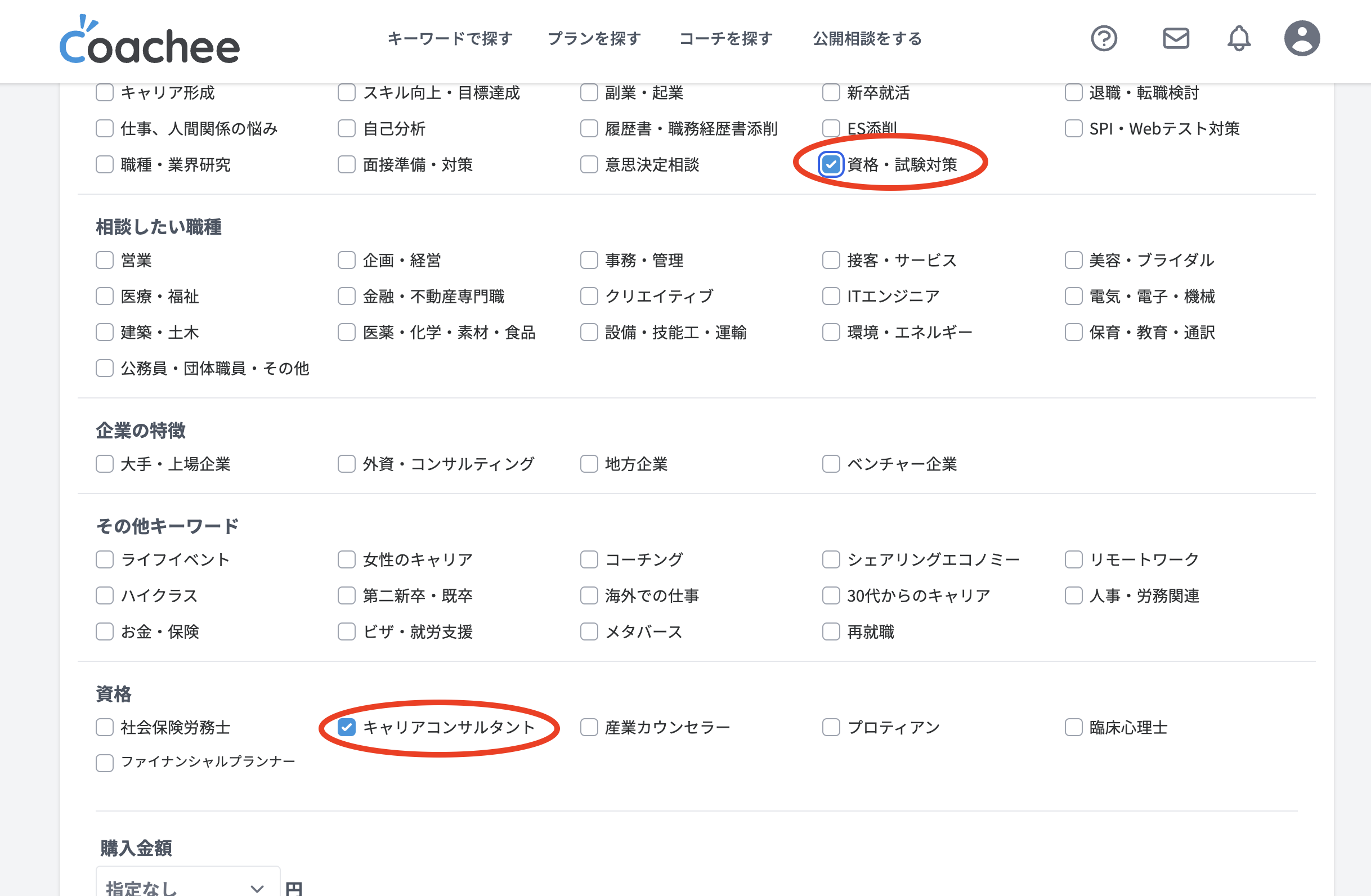Open the notifications bell icon
The image size is (1371, 896).
[1239, 39]
